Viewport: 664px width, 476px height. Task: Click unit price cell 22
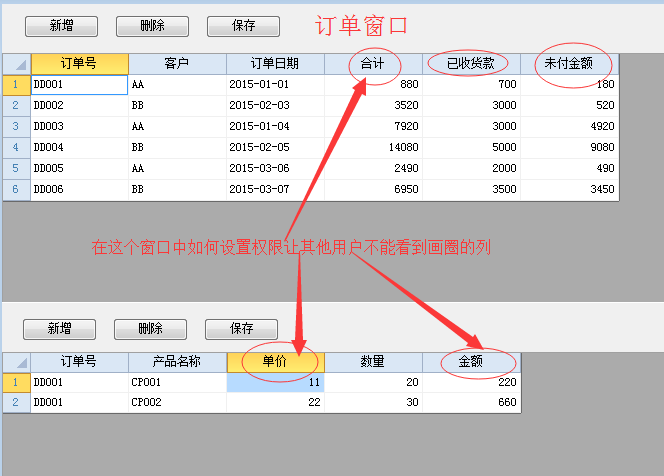(x=275, y=402)
